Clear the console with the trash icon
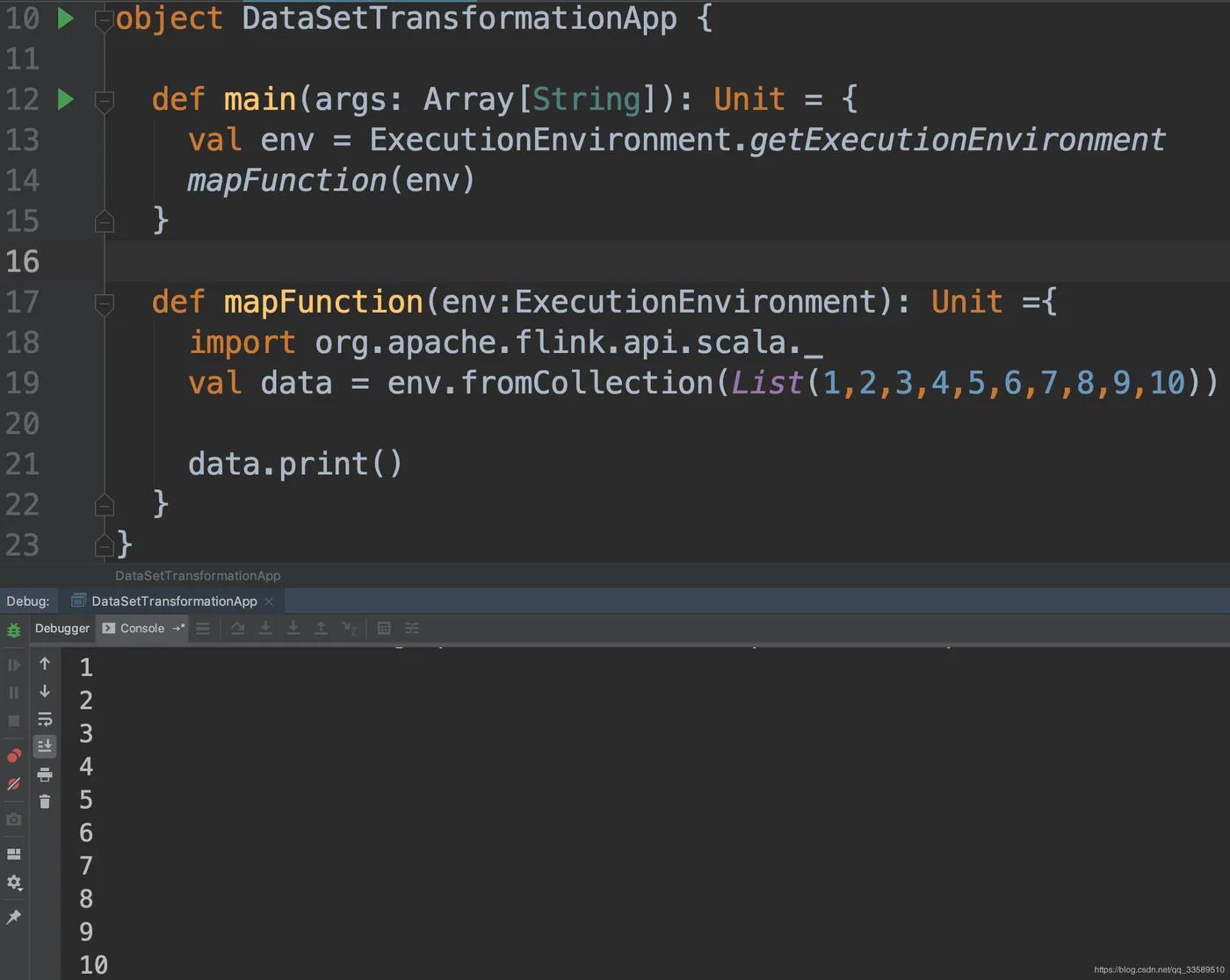1230x980 pixels. click(x=45, y=801)
